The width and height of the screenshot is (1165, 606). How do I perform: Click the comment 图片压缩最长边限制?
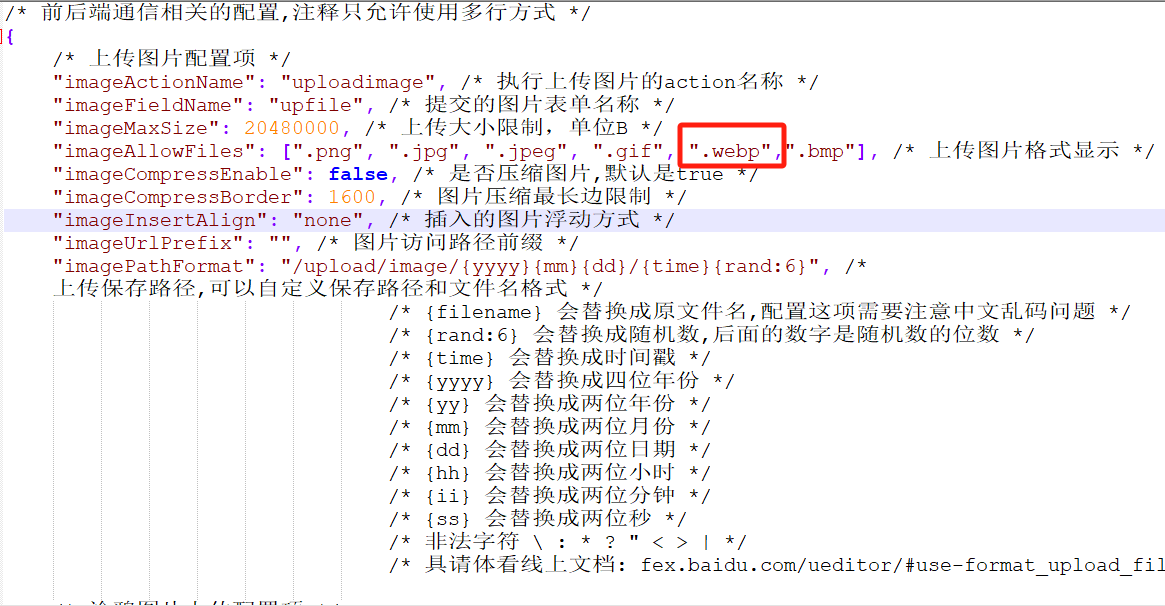click(543, 197)
